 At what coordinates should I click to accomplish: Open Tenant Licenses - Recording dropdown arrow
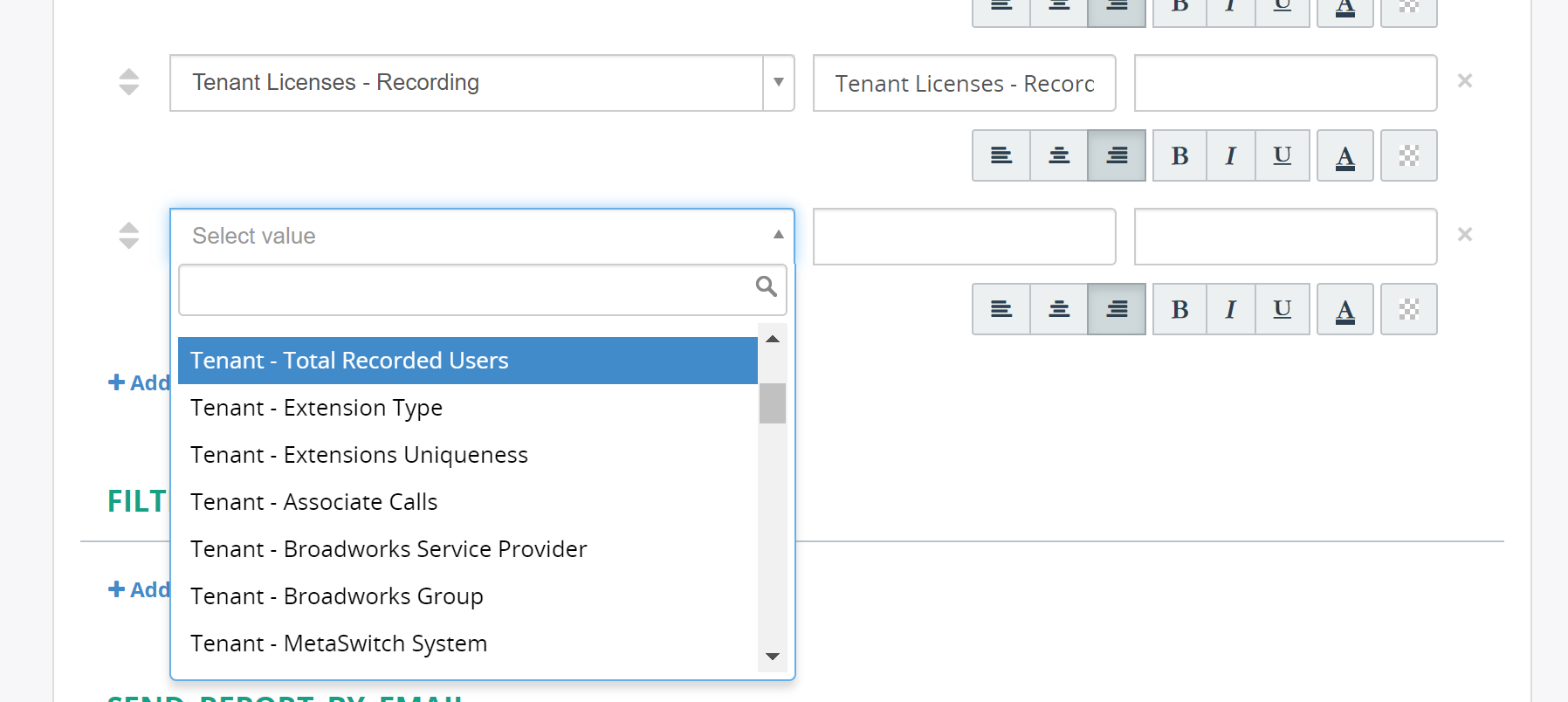(x=779, y=83)
